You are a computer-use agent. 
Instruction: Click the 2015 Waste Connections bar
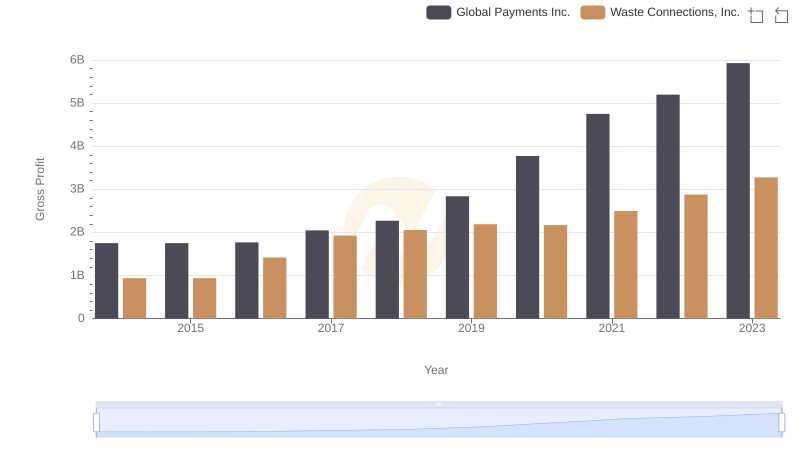(205, 298)
